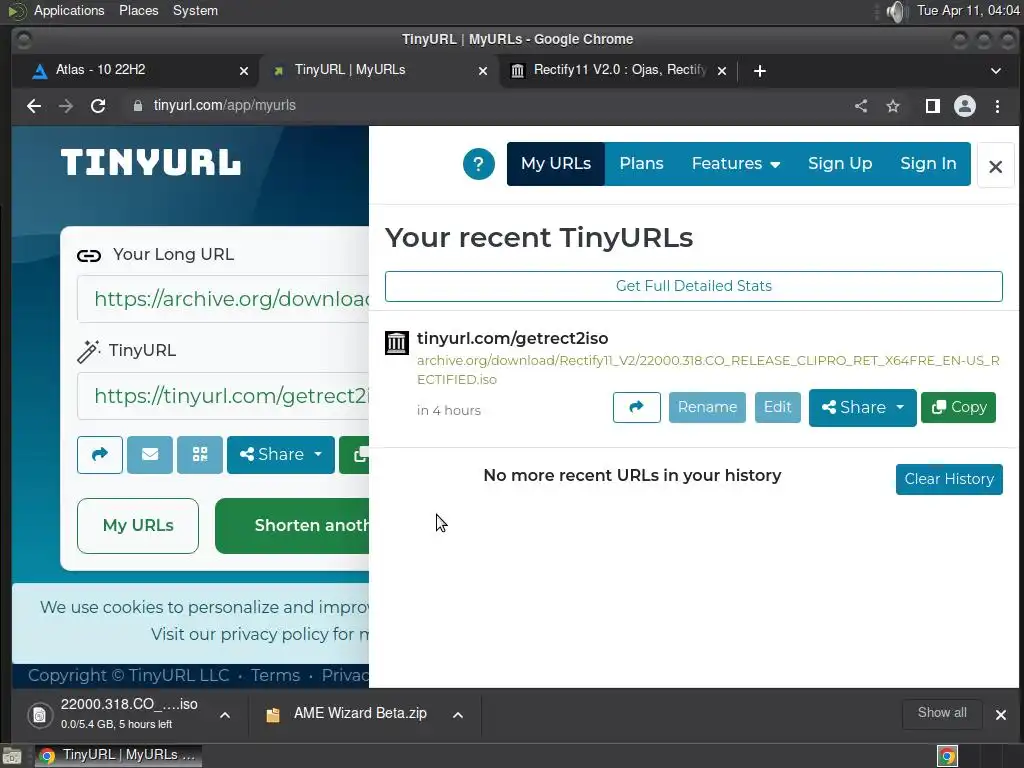
Task: Click the volume speaker icon in top panel
Action: [x=897, y=11]
